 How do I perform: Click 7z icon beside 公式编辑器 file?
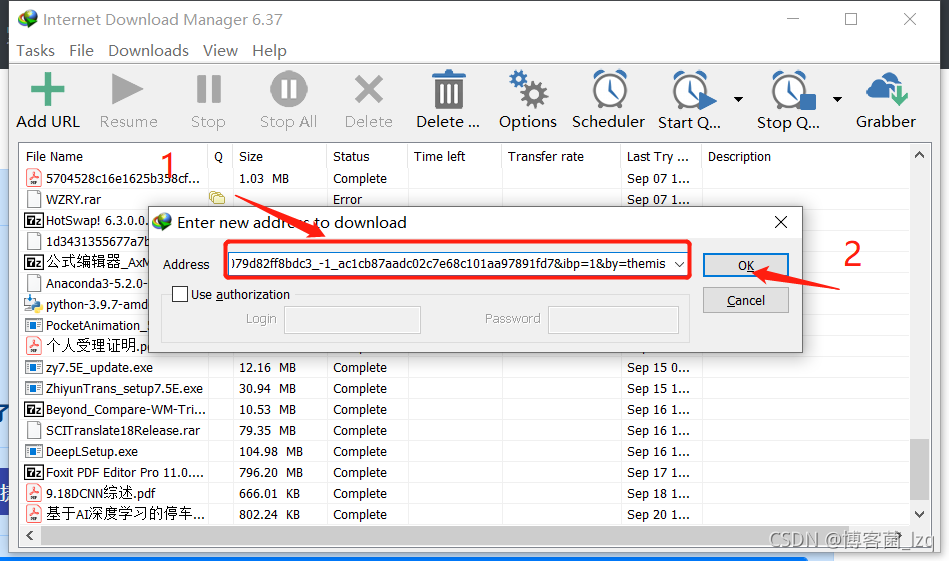[34, 262]
